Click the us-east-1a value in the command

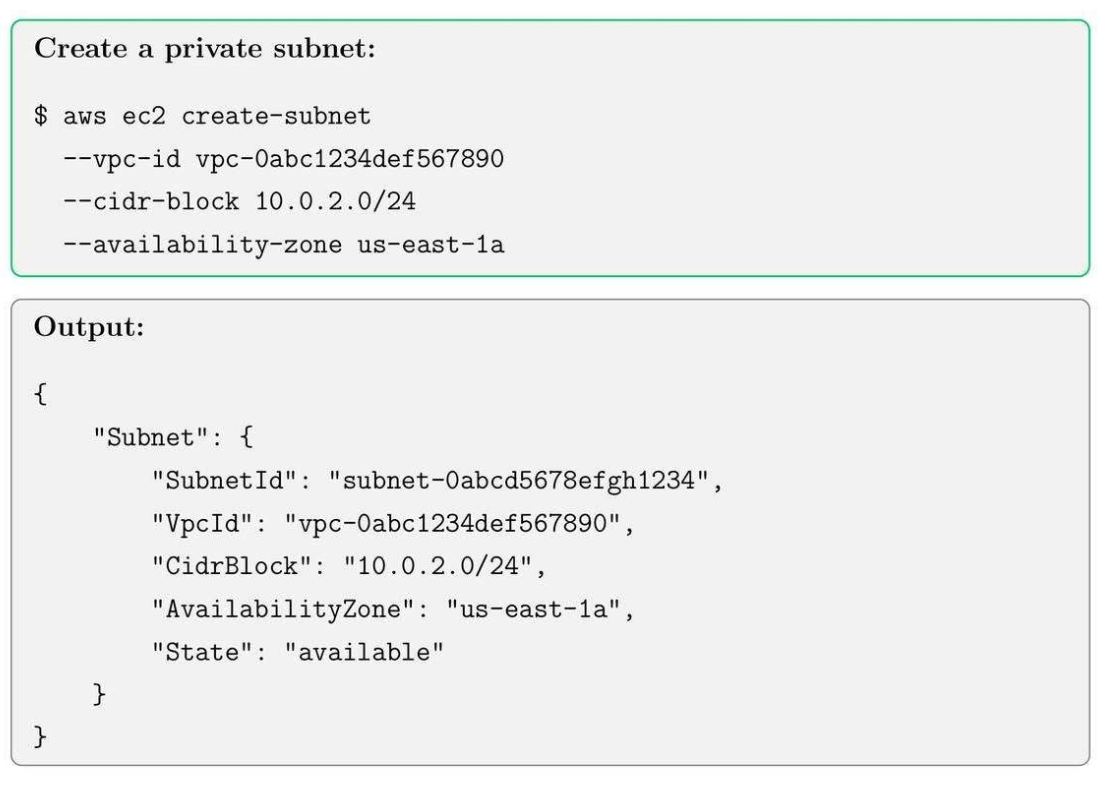coord(432,245)
